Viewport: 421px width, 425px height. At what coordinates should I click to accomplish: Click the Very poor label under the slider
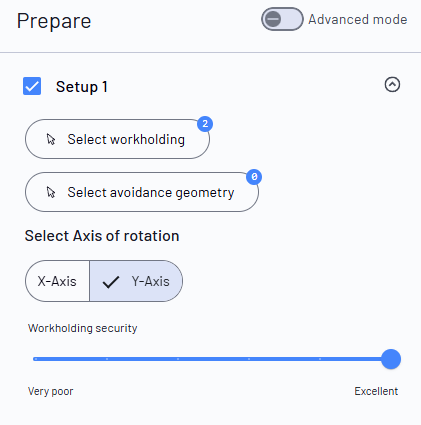click(x=50, y=391)
